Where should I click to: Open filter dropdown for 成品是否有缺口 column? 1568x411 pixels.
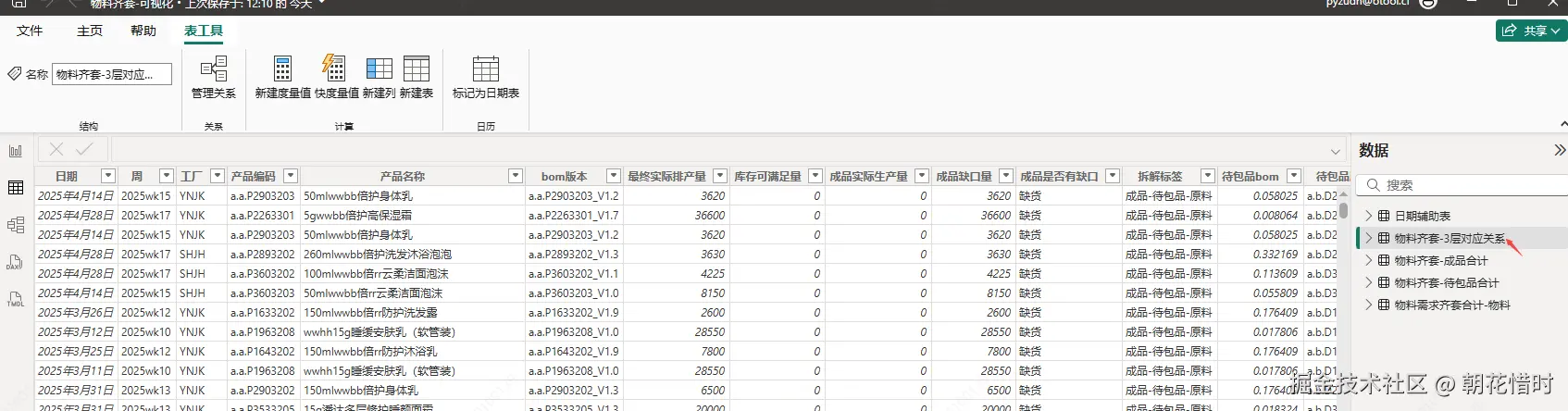point(1114,176)
